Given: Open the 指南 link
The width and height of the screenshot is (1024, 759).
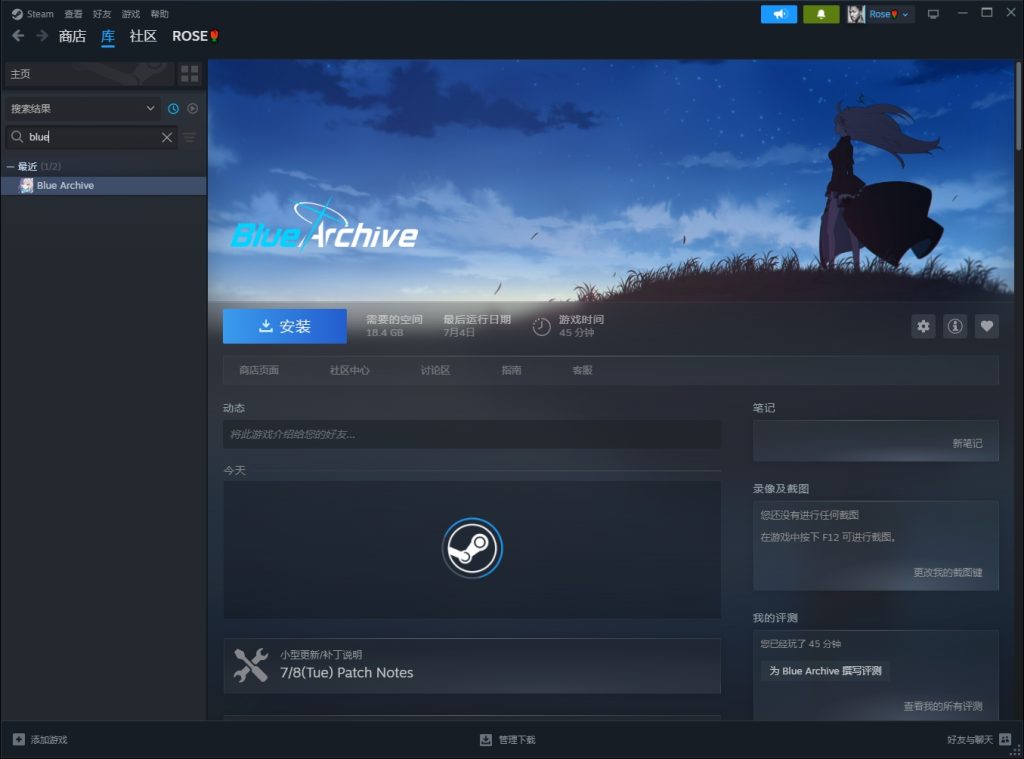Looking at the screenshot, I should [x=511, y=370].
